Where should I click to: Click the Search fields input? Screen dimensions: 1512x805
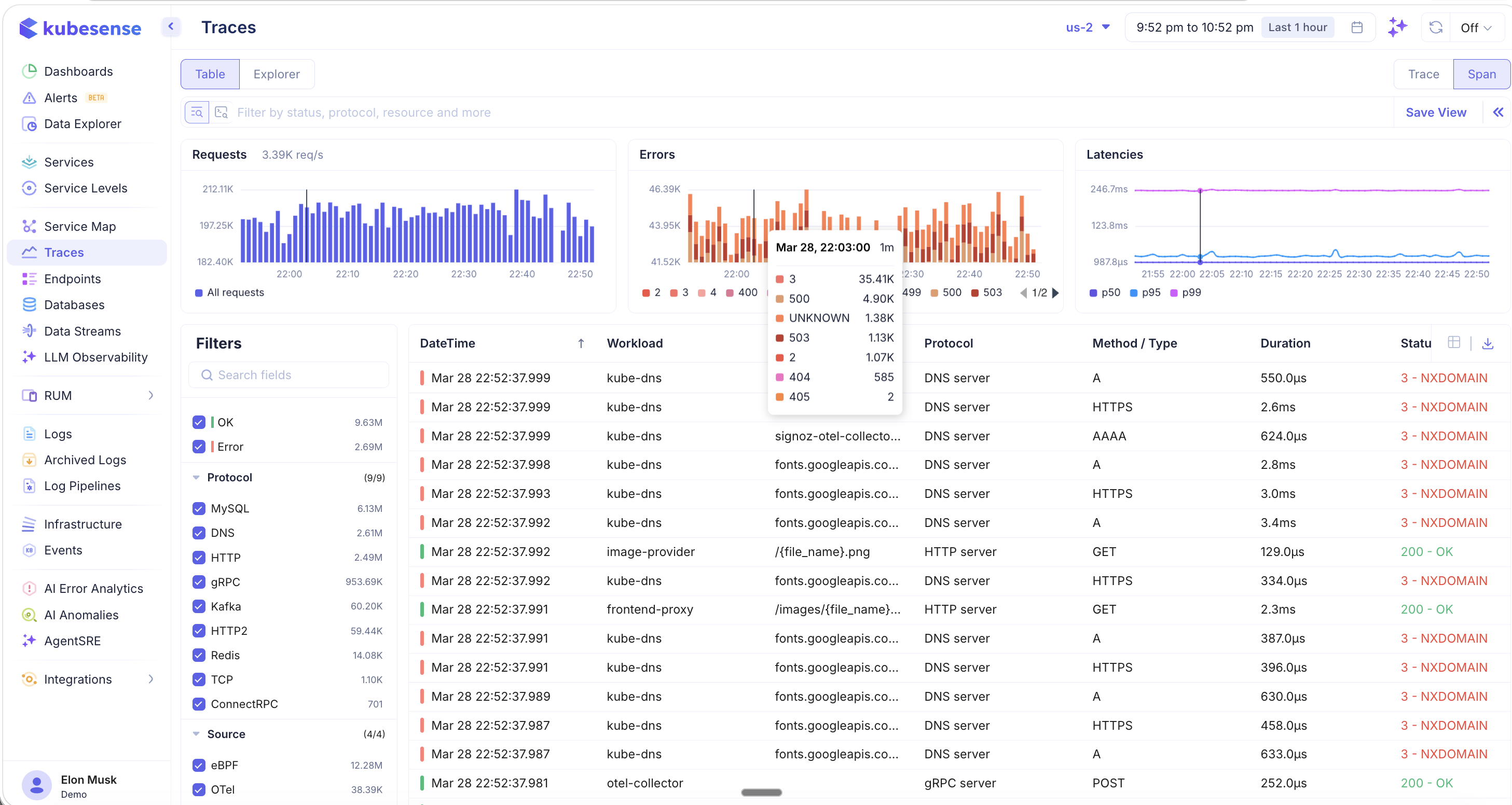pos(289,375)
